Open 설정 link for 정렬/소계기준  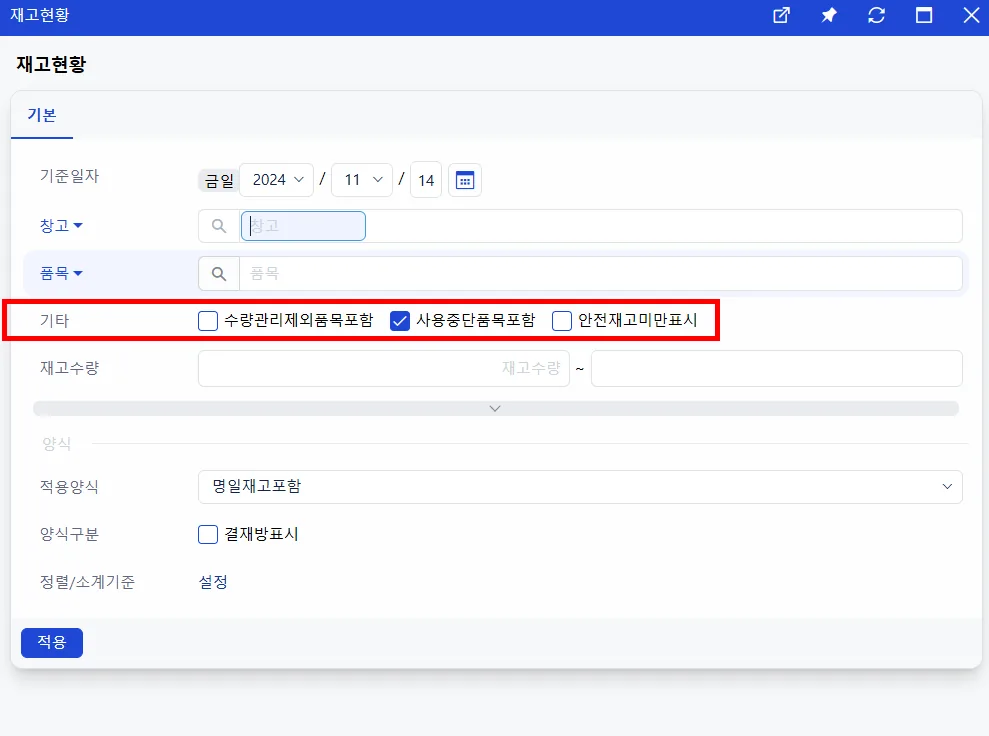pyautogui.click(x=213, y=582)
